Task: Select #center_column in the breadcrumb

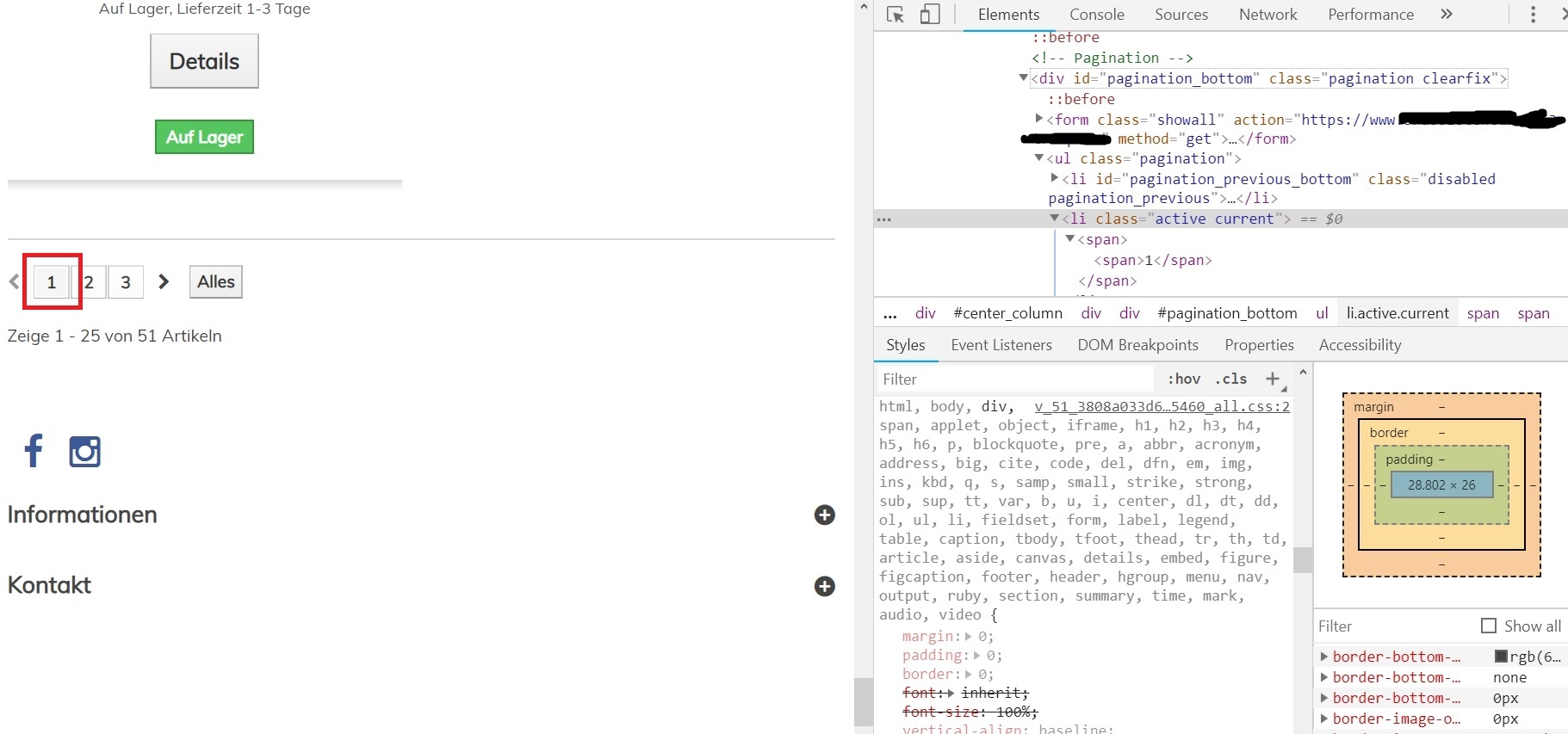Action: 1007,313
